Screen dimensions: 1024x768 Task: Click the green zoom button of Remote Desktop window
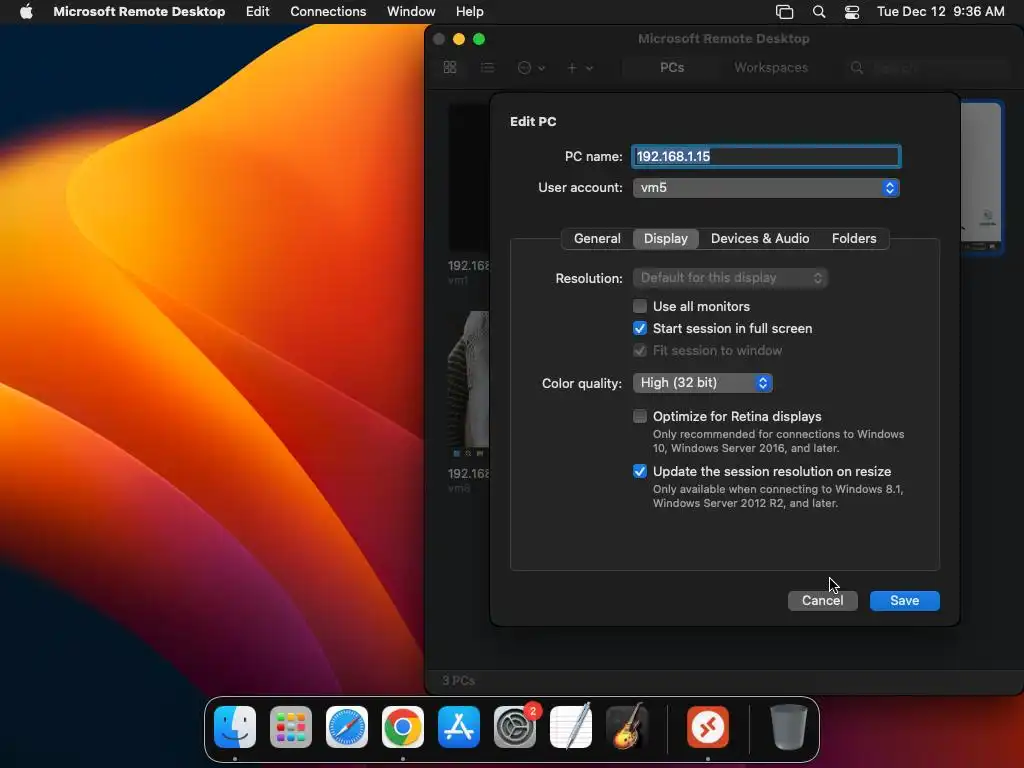pyautogui.click(x=479, y=39)
